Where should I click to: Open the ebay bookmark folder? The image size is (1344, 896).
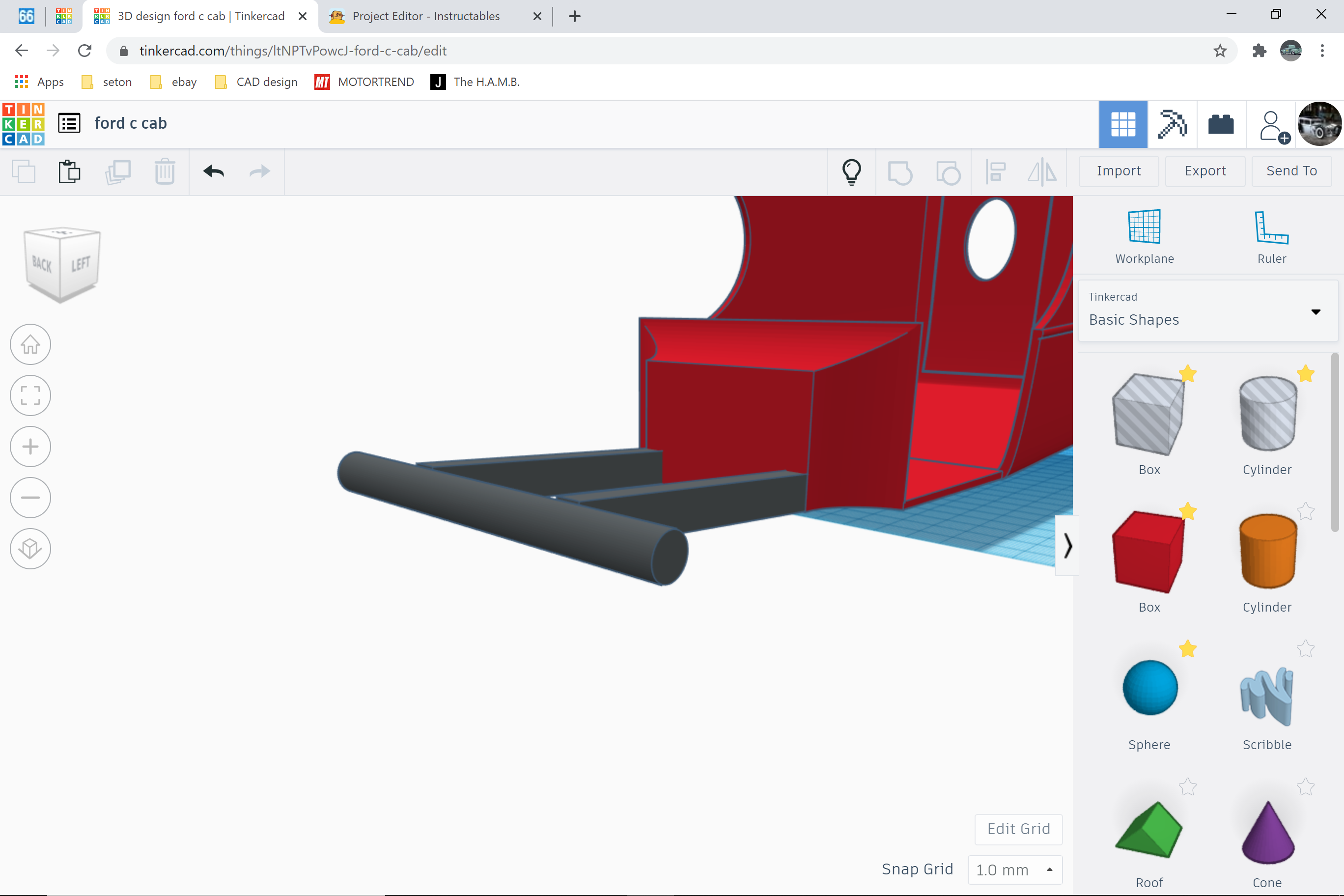pyautogui.click(x=174, y=82)
